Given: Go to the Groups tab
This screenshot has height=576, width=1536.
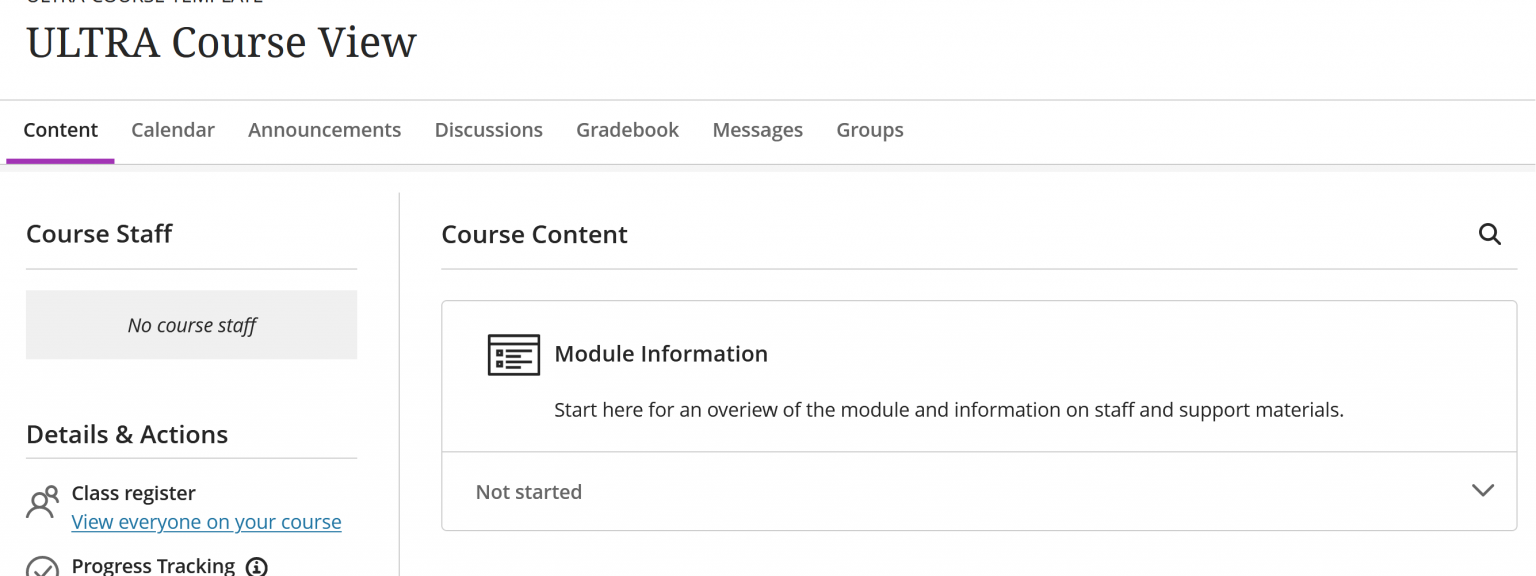Looking at the screenshot, I should point(869,129).
